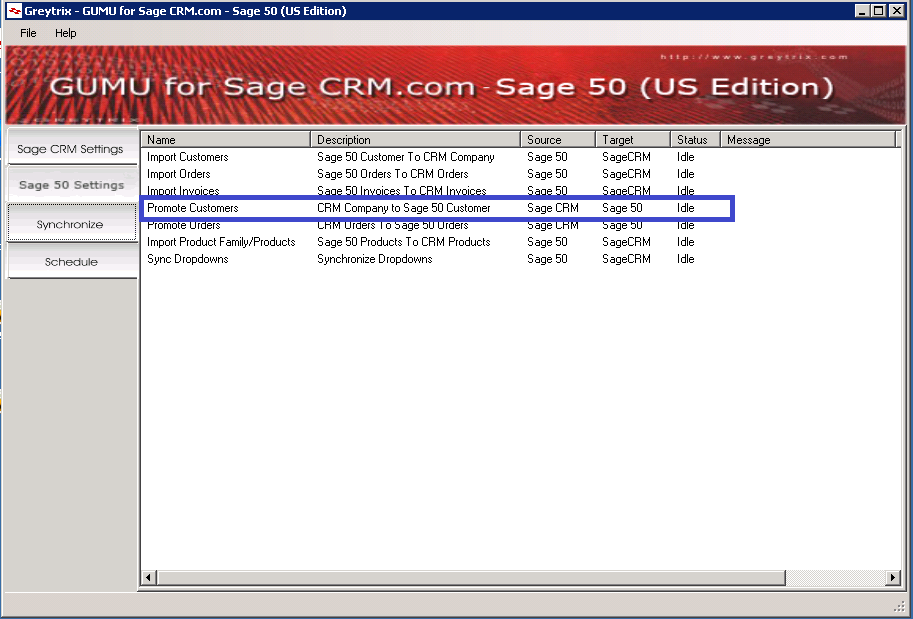The height and width of the screenshot is (619, 913).
Task: Click 'Synchronize Dropdowns' description cell
Action: (x=374, y=259)
